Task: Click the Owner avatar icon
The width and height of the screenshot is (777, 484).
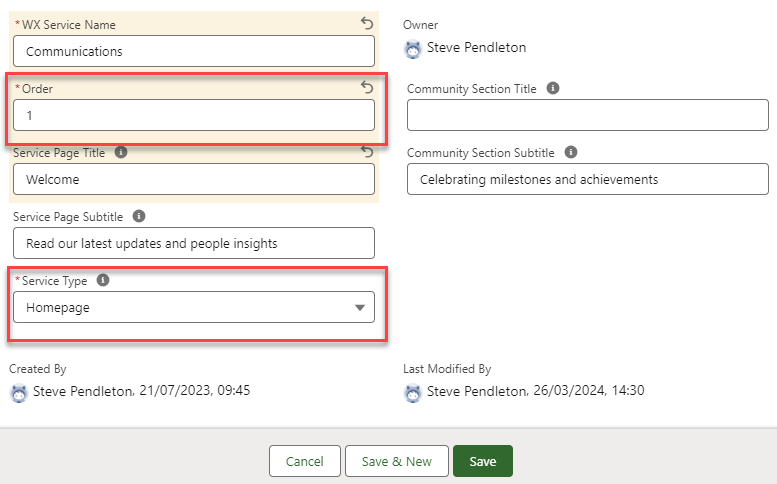Action: tap(413, 48)
